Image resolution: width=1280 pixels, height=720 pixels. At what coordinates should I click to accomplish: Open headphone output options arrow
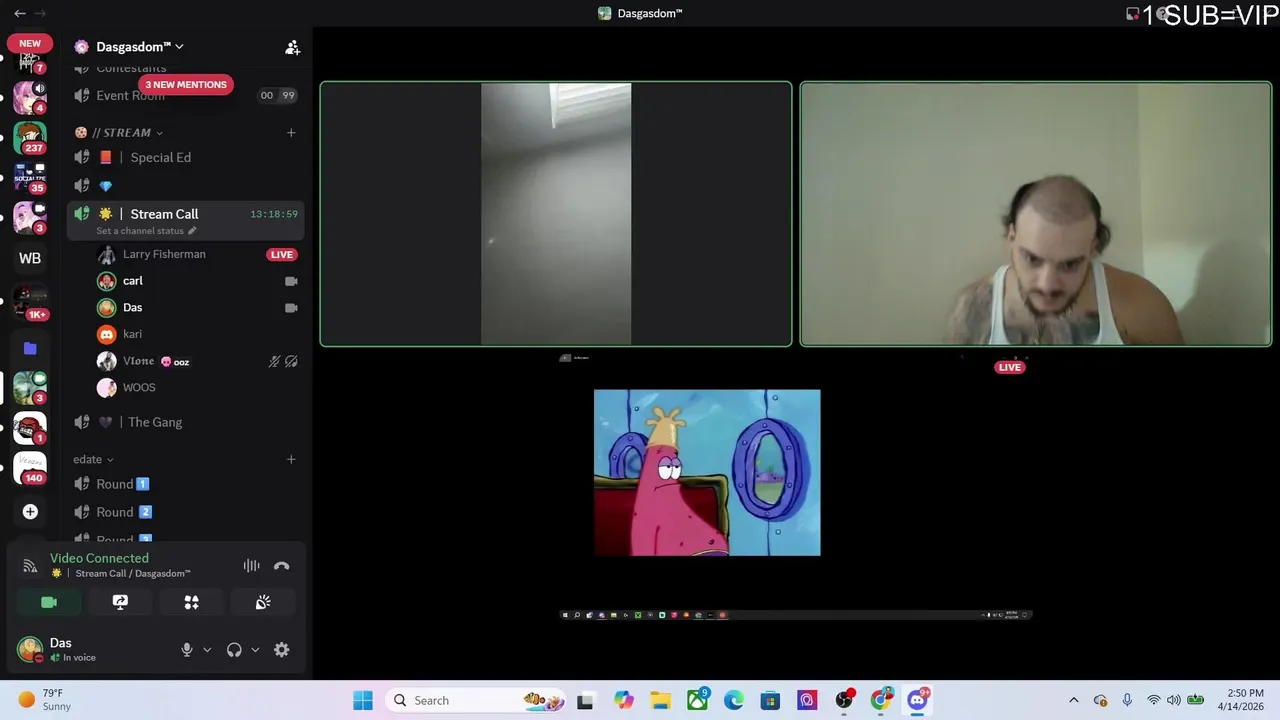255,650
